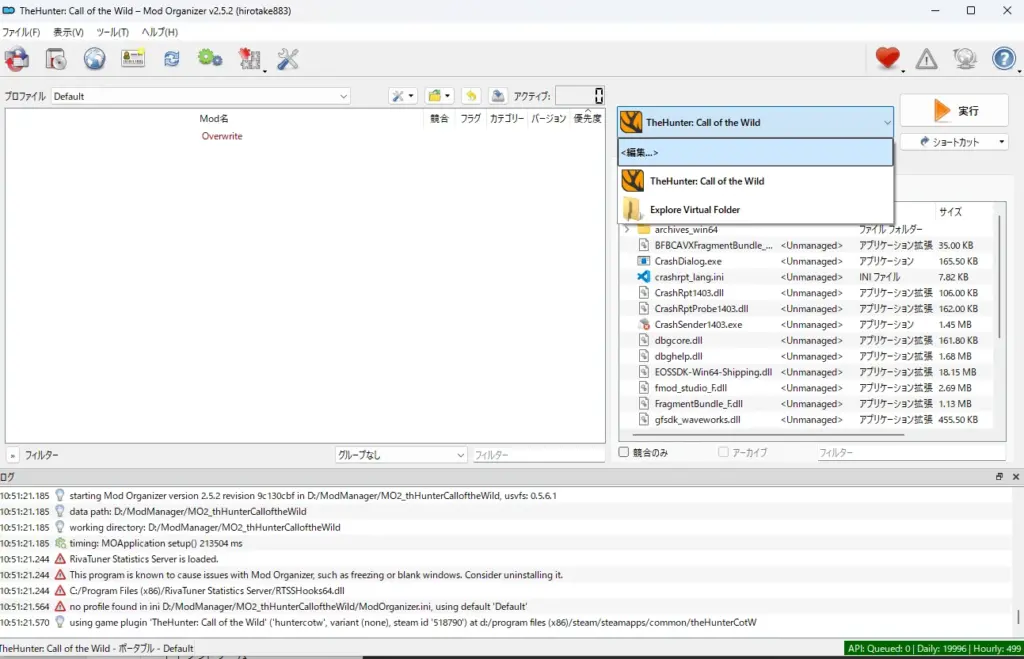
Task: Open the グループなし grouping dropdown
Action: (401, 455)
